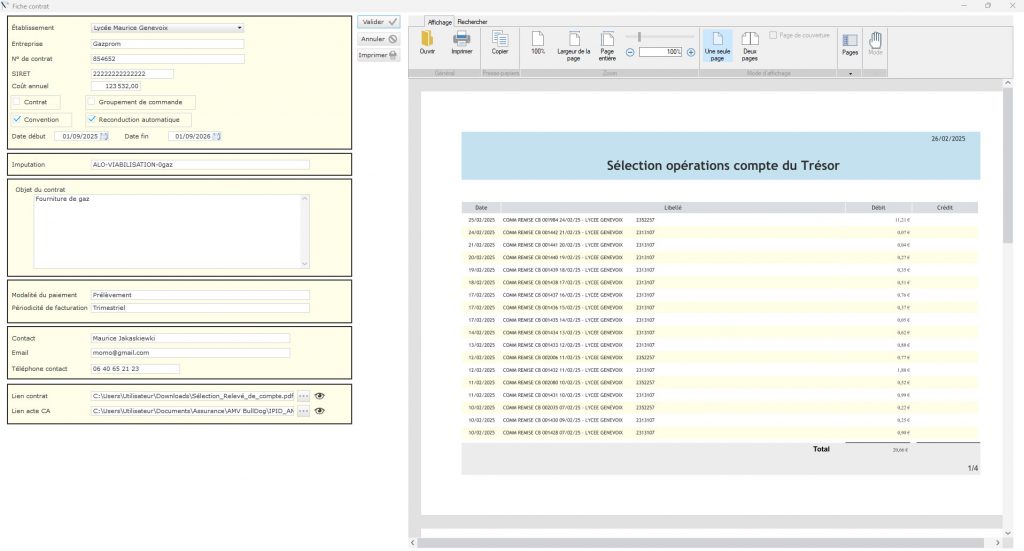Click the zoom-in plus icon
Viewport: 1024px width, 551px height.
point(691,51)
